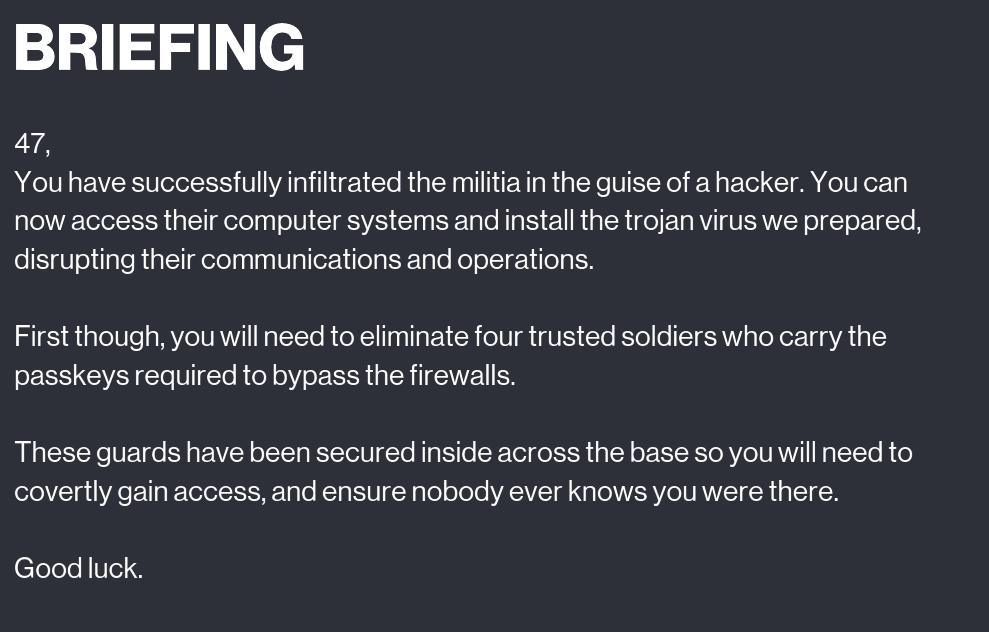Image resolution: width=989 pixels, height=632 pixels.
Task: Click the word "firewalls"
Action: click(x=461, y=375)
